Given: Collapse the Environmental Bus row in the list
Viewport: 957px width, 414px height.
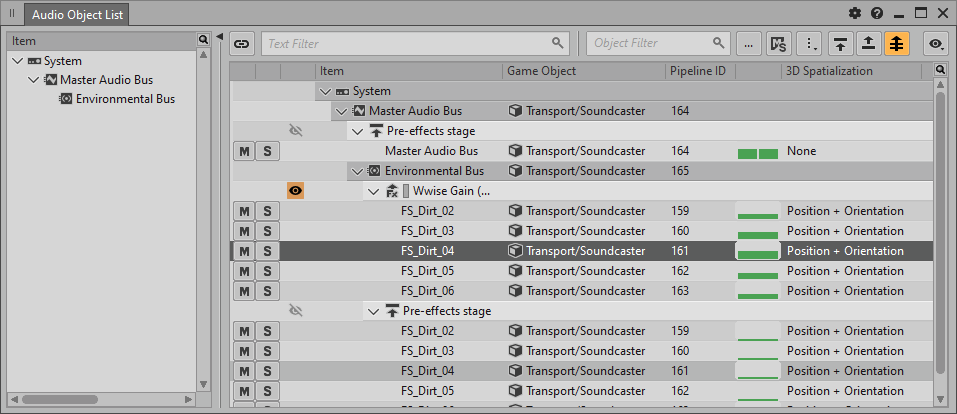Looking at the screenshot, I should [356, 171].
